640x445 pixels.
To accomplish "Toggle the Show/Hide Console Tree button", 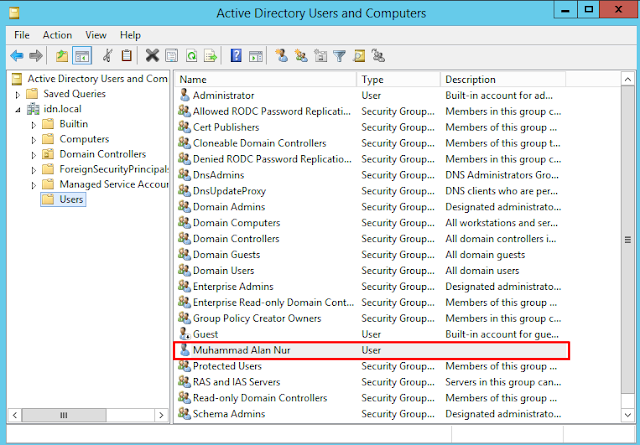I will tap(82, 56).
